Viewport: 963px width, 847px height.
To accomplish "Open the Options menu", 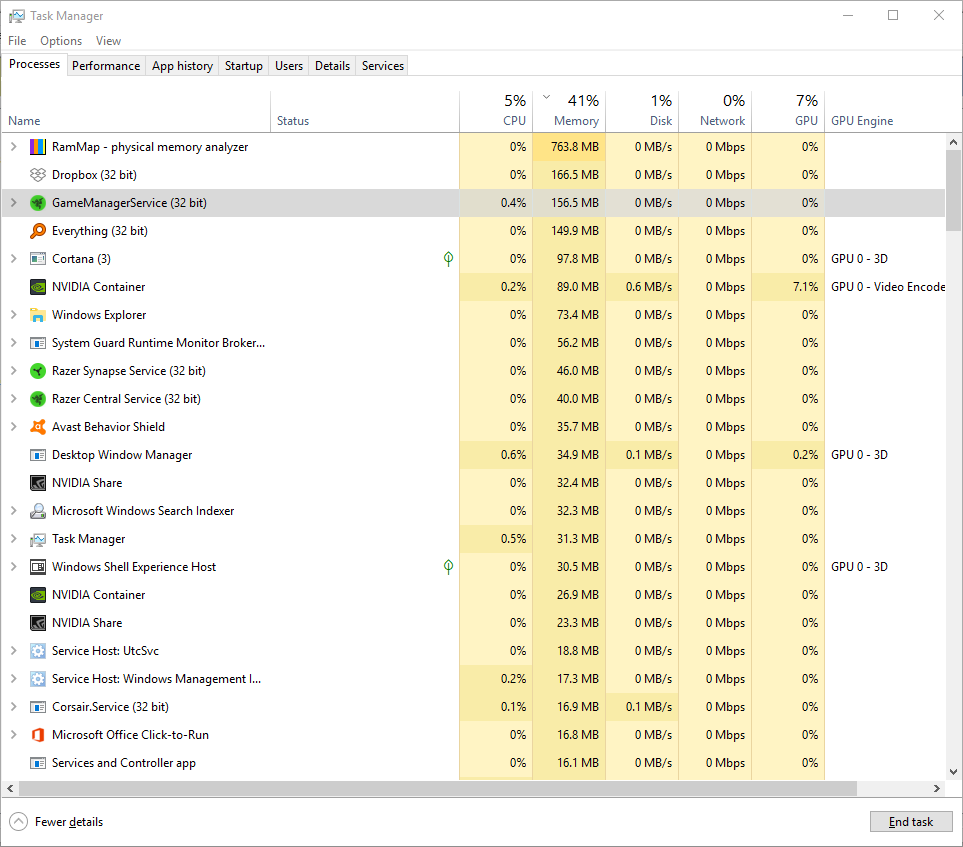I will click(60, 41).
